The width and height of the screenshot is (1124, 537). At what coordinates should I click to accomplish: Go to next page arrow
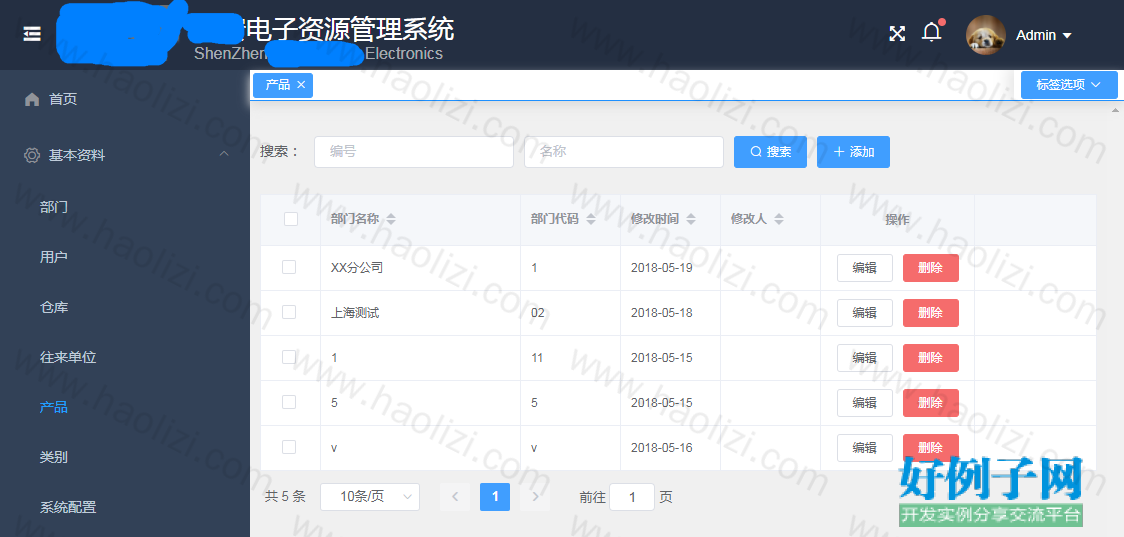535,496
